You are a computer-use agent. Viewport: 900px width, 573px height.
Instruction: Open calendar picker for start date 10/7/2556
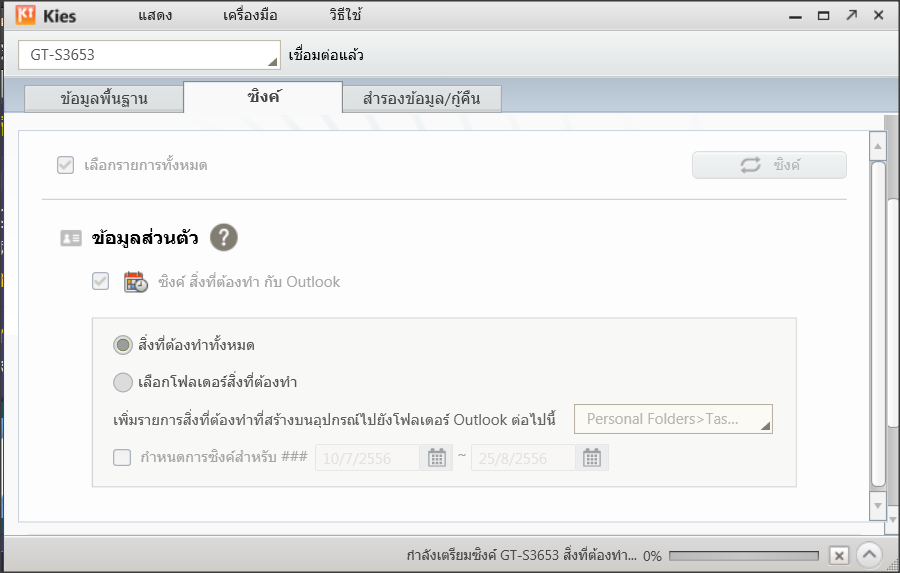pyautogui.click(x=437, y=458)
